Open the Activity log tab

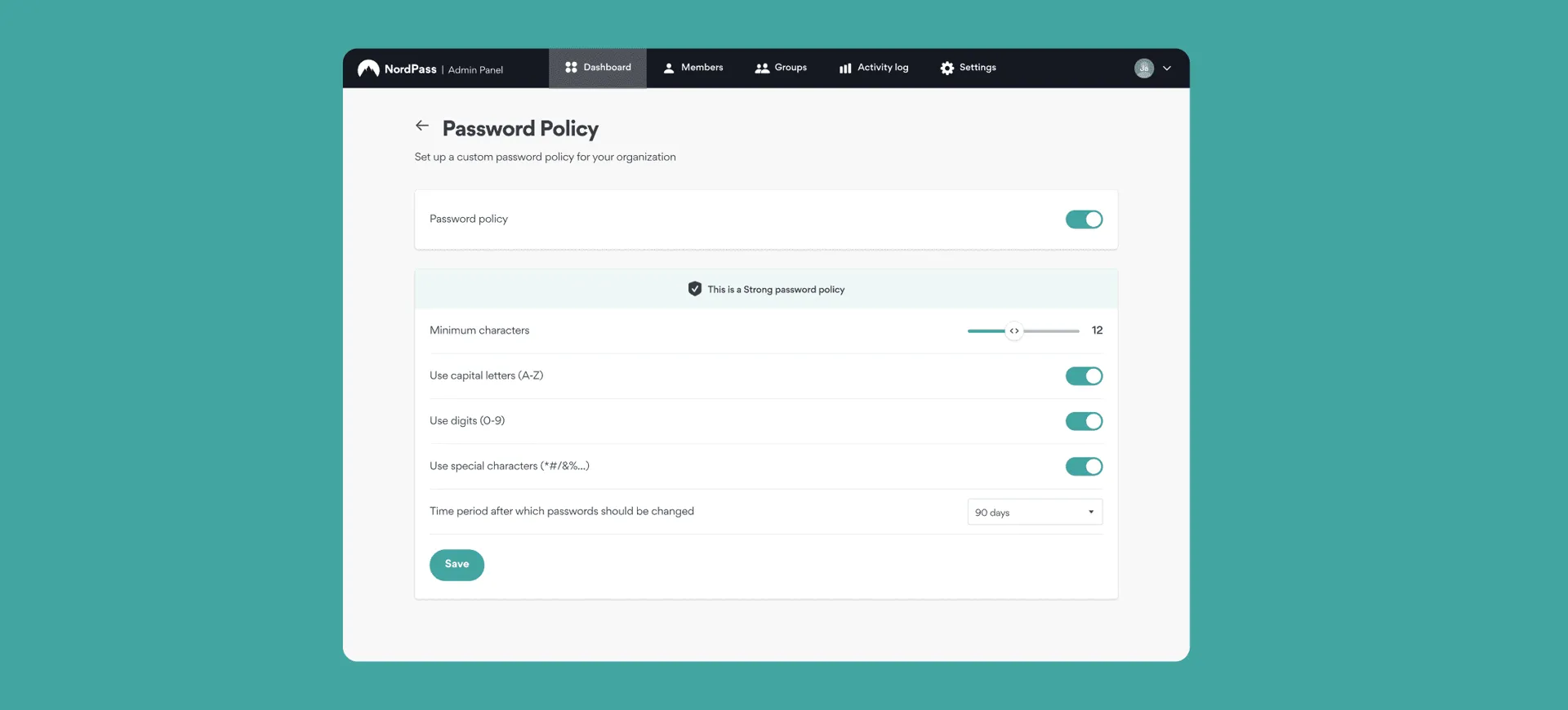(882, 68)
